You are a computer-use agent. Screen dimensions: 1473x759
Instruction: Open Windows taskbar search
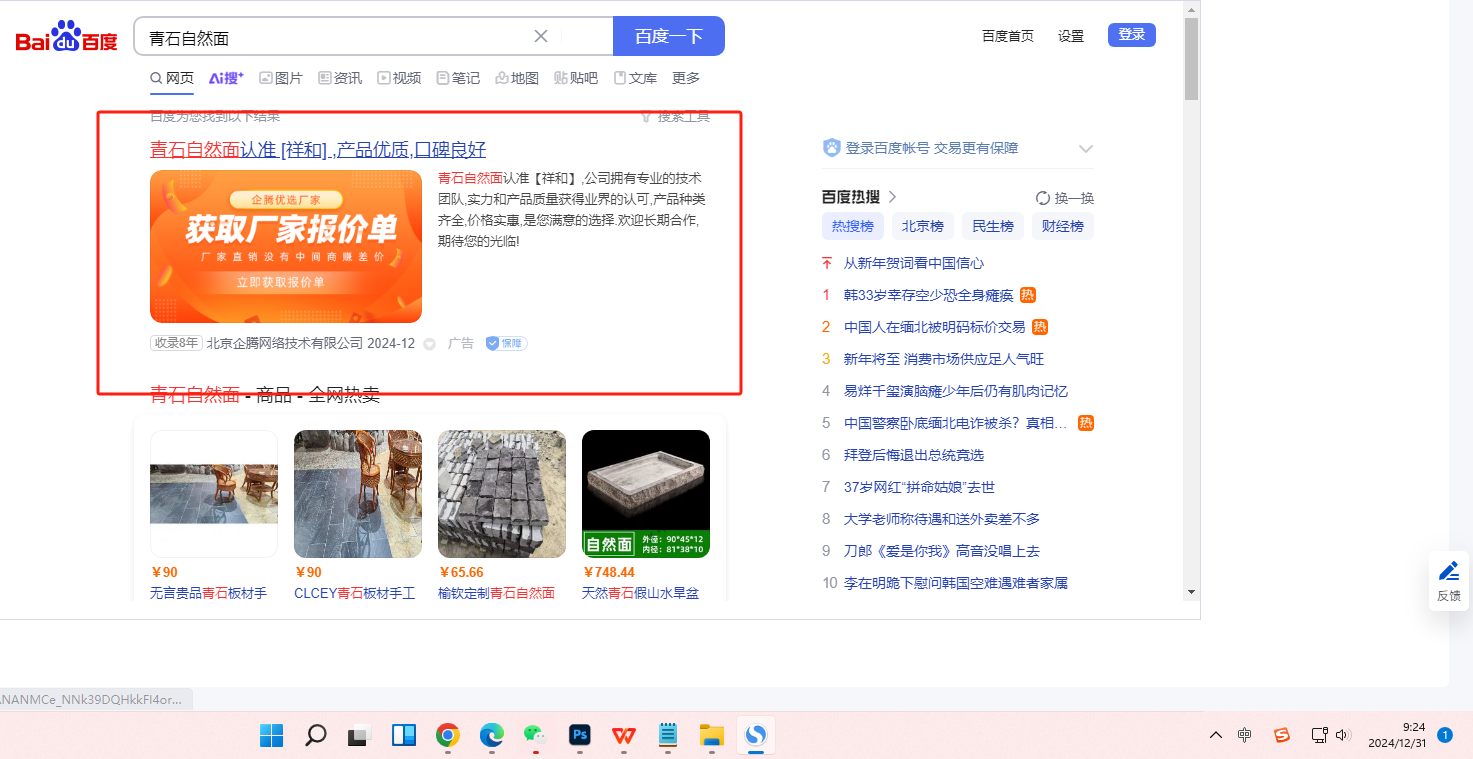[315, 736]
